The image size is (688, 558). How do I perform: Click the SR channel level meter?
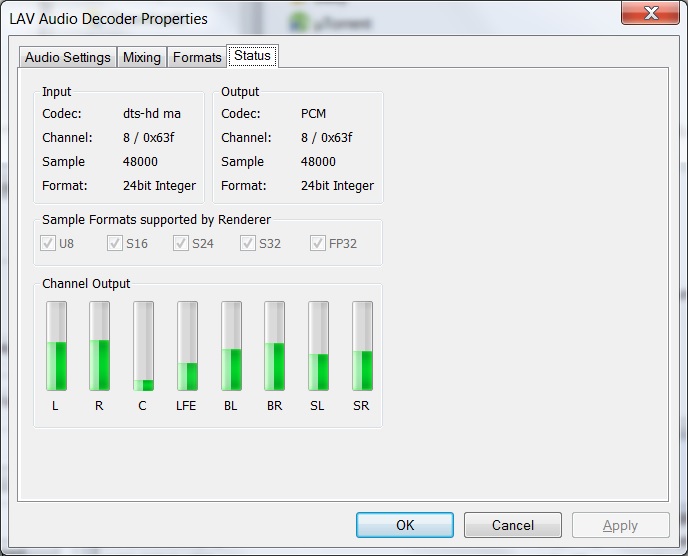(x=362, y=346)
